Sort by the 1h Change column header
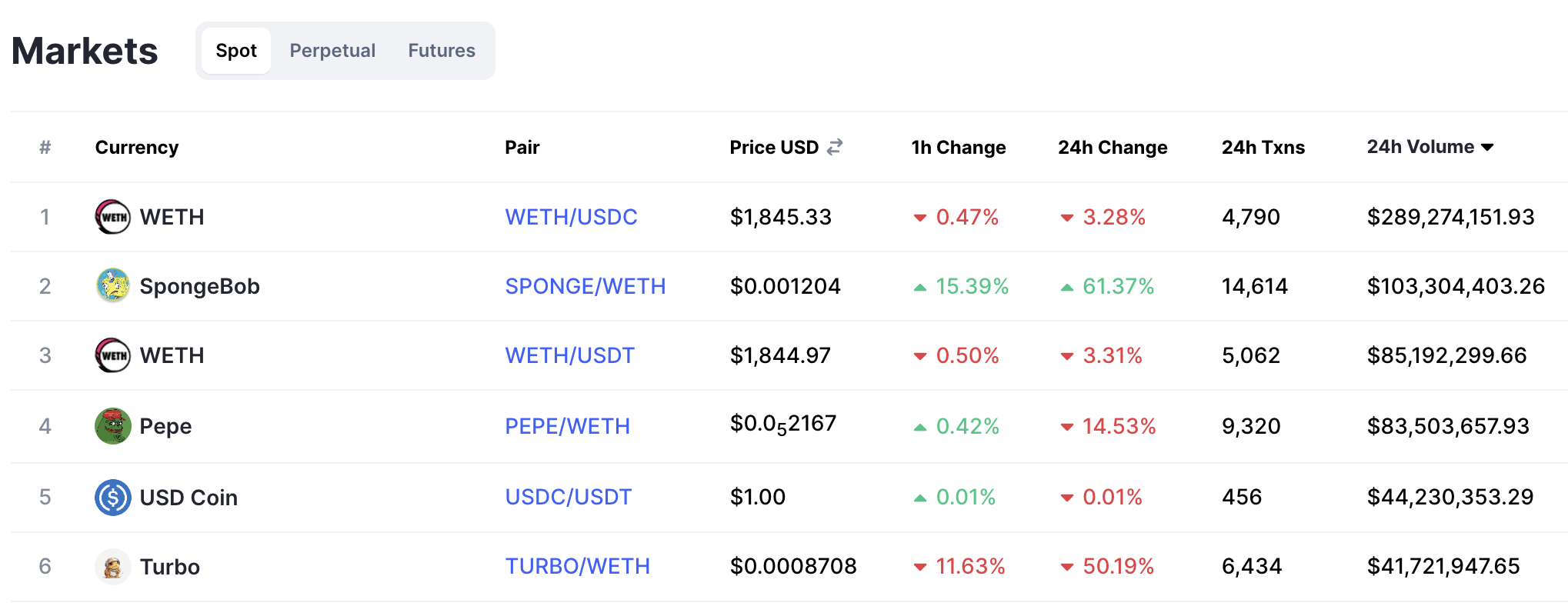This screenshot has width=1568, height=606. (959, 148)
